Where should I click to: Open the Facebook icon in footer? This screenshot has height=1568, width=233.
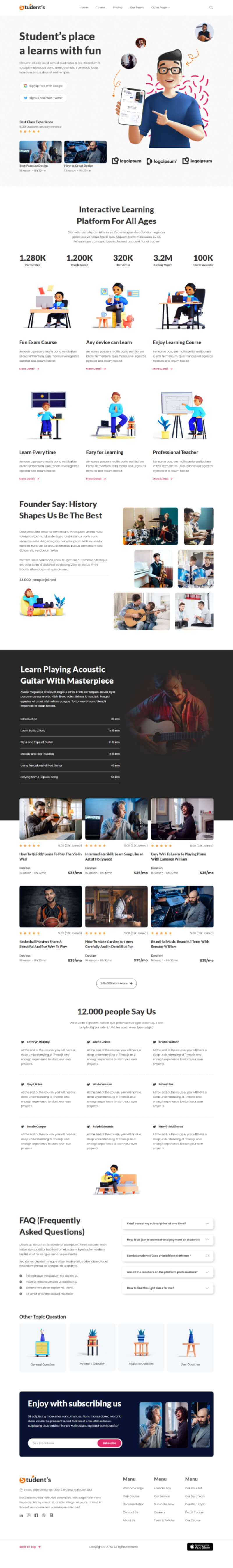tap(36, 1515)
